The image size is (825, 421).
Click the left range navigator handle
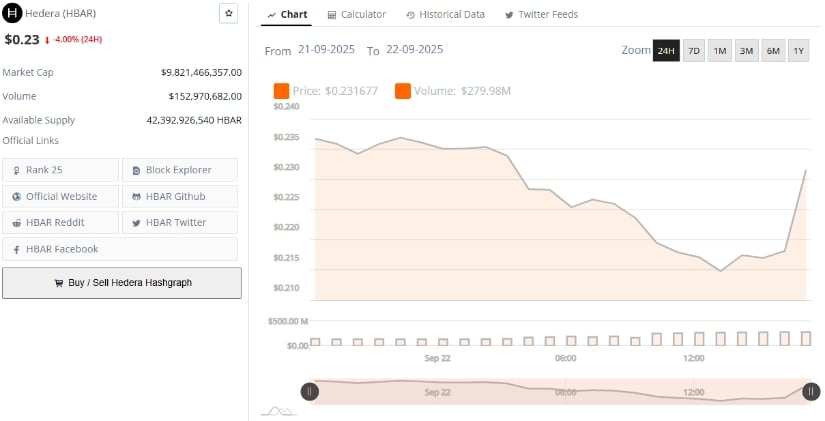310,391
